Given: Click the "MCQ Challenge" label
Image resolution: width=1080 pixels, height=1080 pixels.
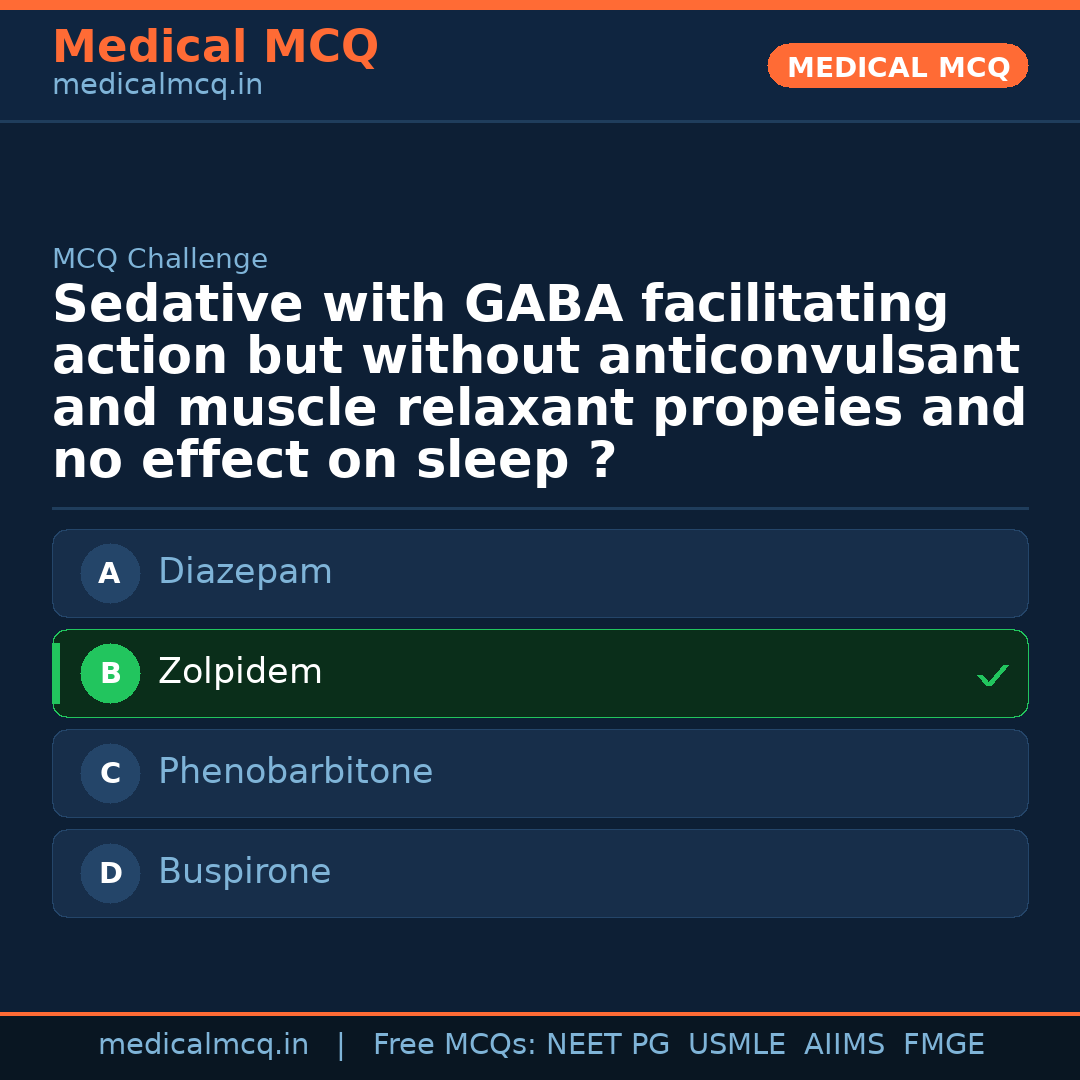Looking at the screenshot, I should (160, 260).
